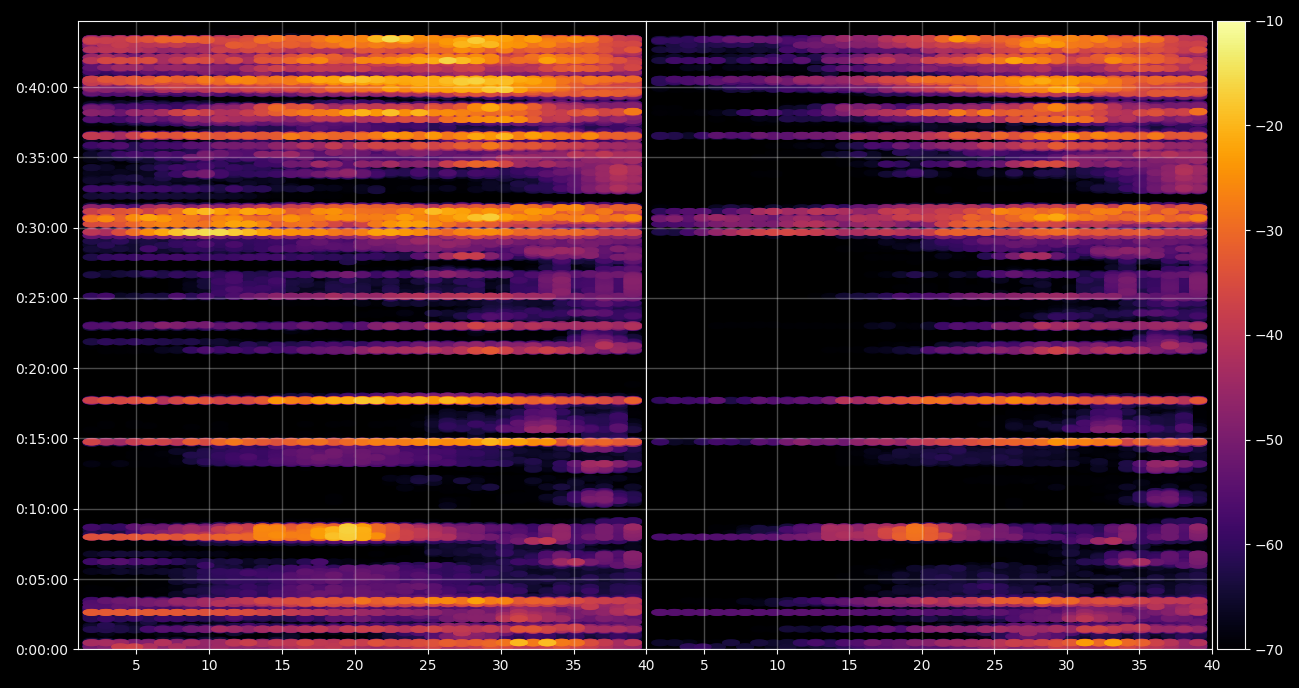Click the 0:20:00 time axis label
The width and height of the screenshot is (1299, 688).
(x=41, y=369)
